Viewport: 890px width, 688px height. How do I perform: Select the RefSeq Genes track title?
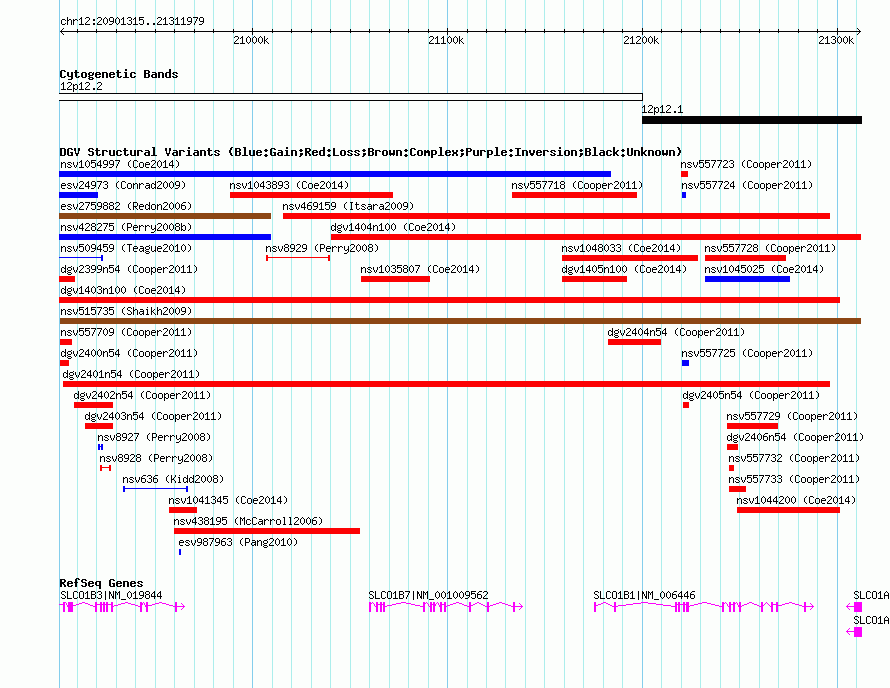pos(101,583)
